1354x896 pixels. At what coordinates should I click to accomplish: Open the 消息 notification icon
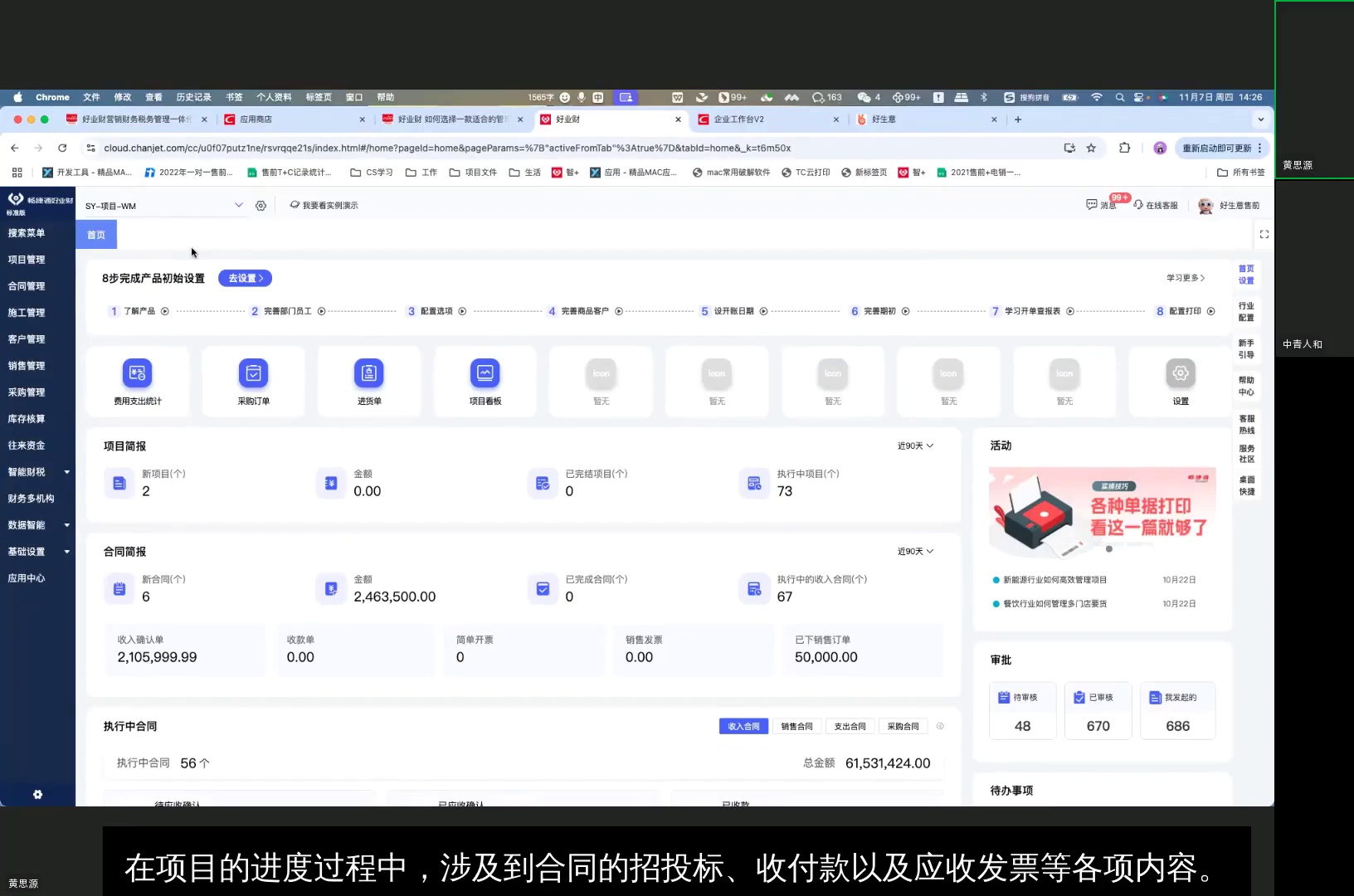[x=1099, y=205]
